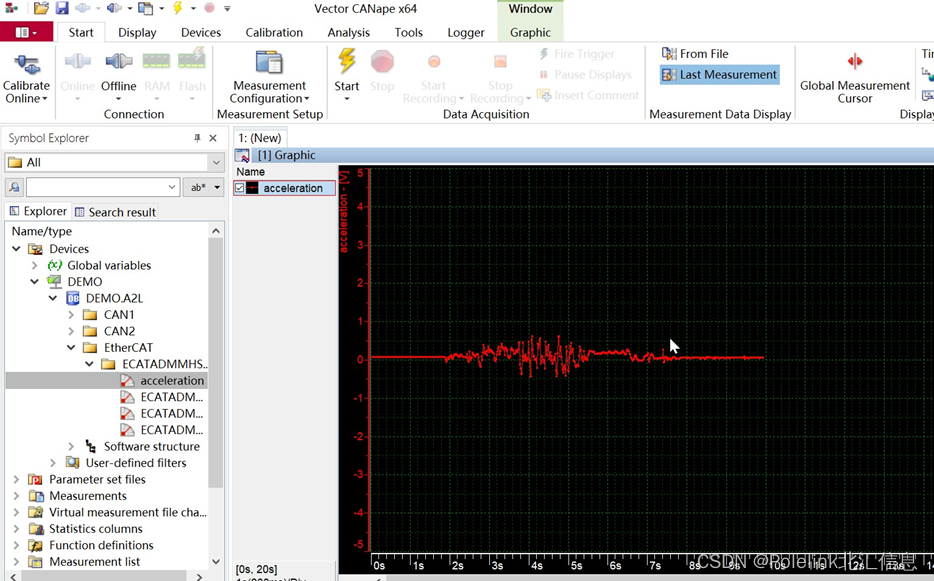The width and height of the screenshot is (934, 581).
Task: Pin the Symbol Explorer panel
Action: 197,138
